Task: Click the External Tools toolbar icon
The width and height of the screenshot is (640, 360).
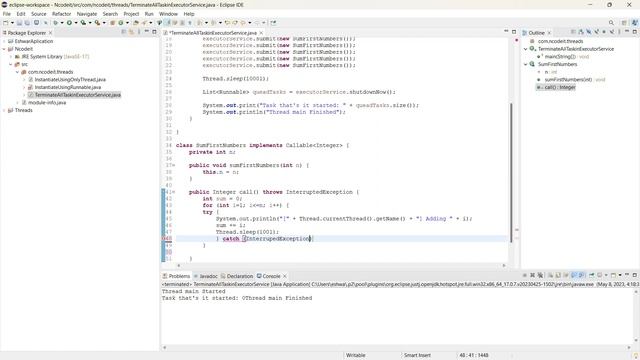Action: tap(98, 23)
